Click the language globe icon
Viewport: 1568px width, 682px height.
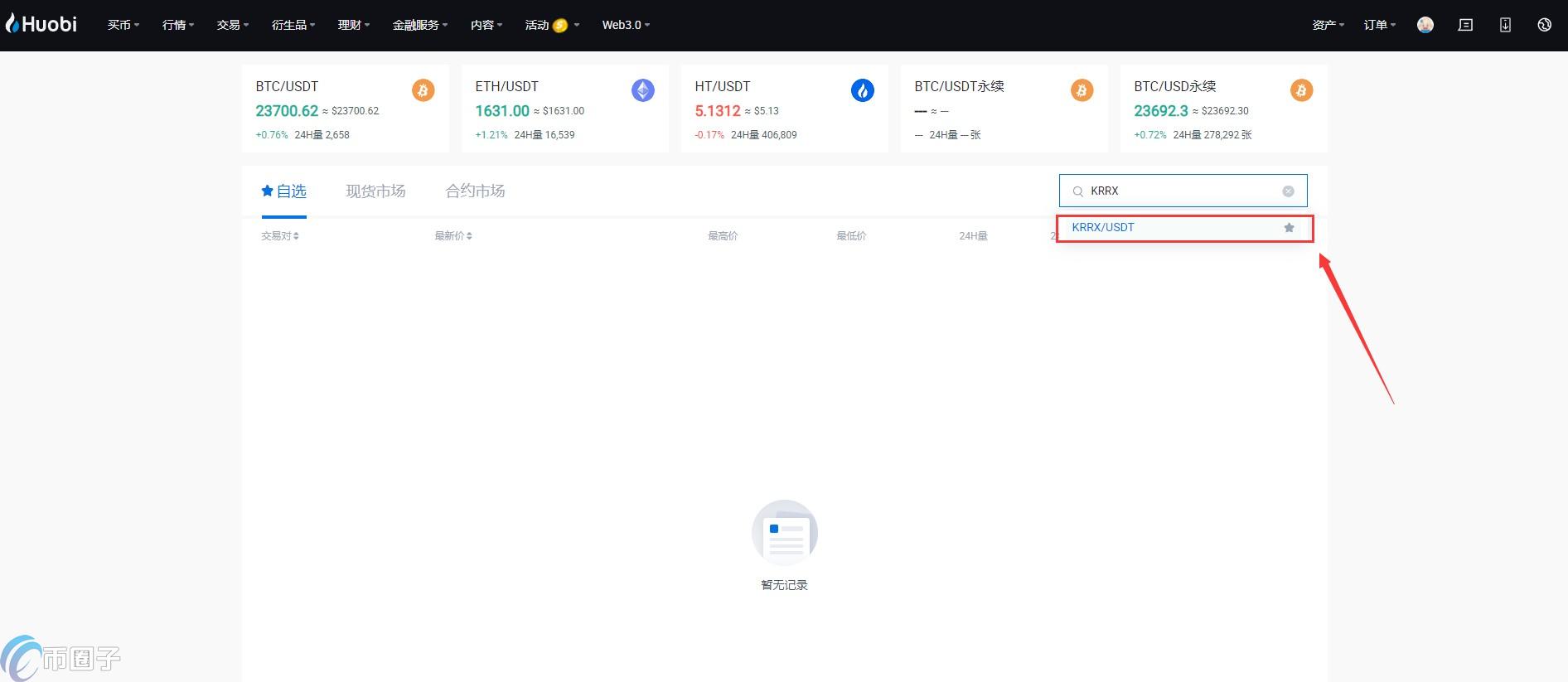click(x=1544, y=25)
